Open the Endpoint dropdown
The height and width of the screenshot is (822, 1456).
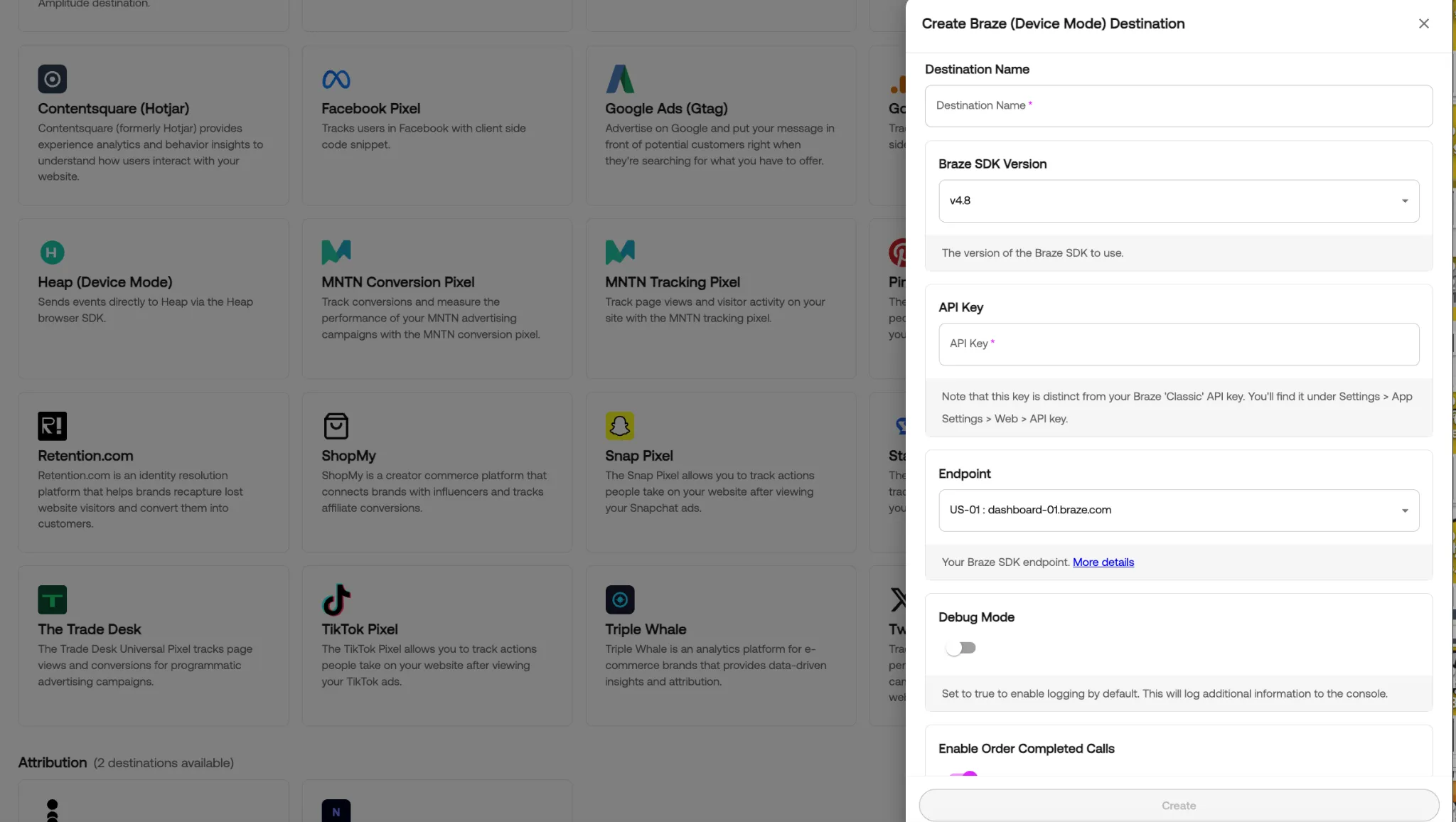click(1179, 510)
